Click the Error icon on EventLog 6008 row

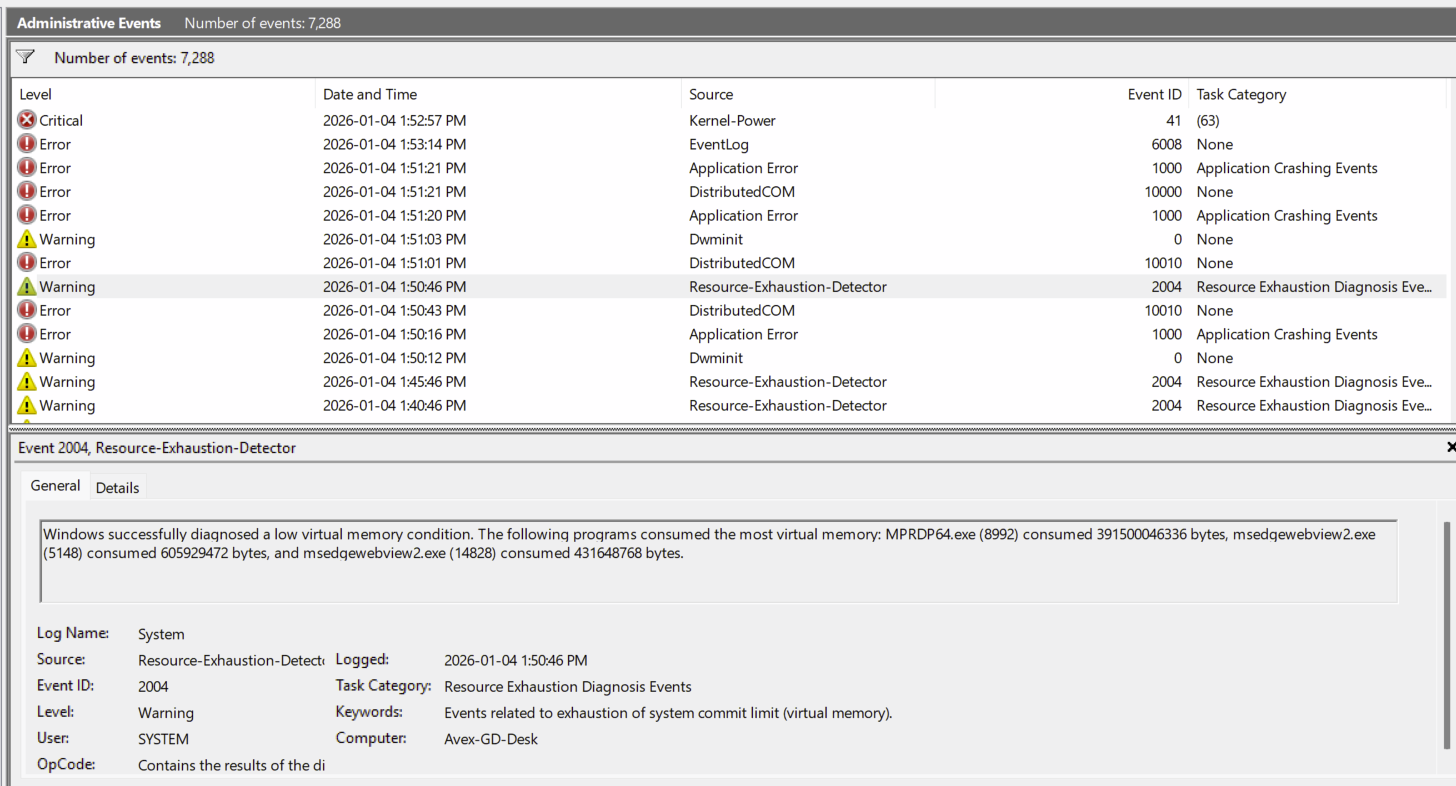[x=27, y=144]
